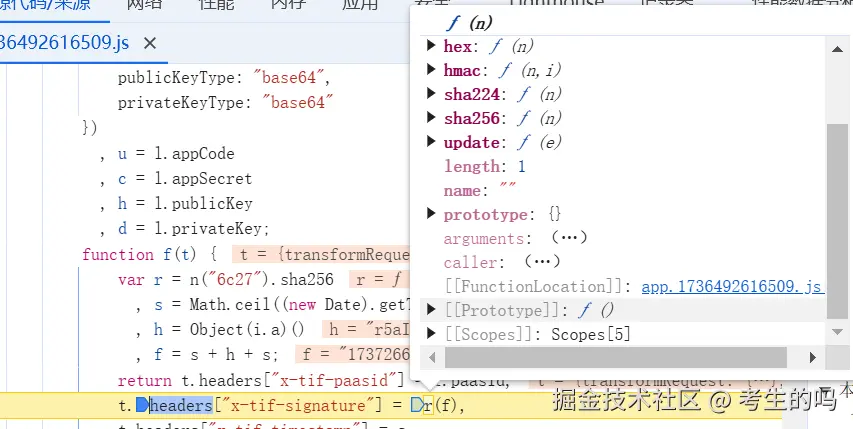Expand the sha224 function property

431,93
